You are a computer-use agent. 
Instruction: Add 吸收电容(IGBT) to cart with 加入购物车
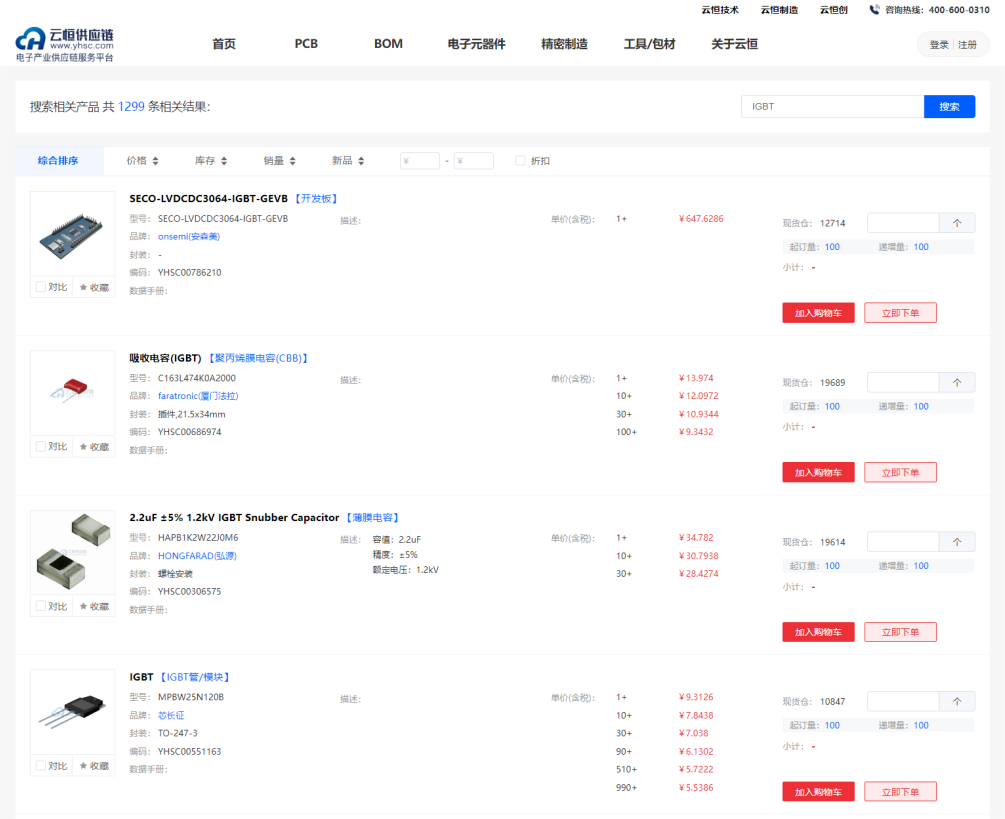[818, 472]
